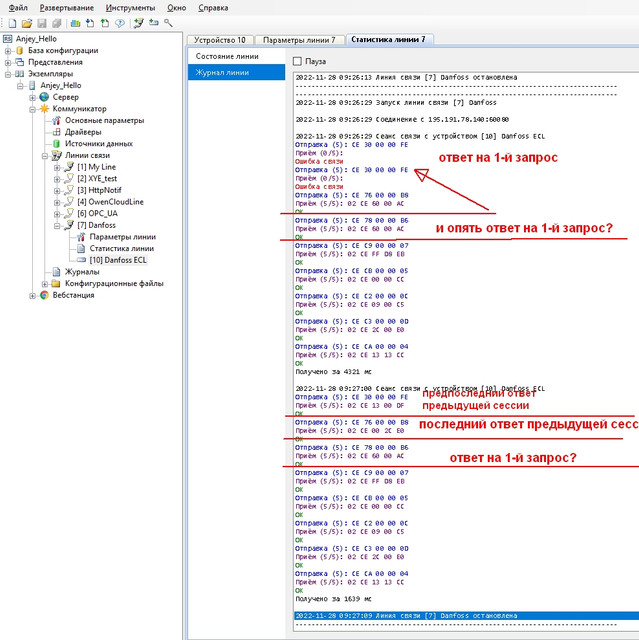Click the Add device toolbar icon
This screenshot has width=639, height=640.
(x=153, y=23)
